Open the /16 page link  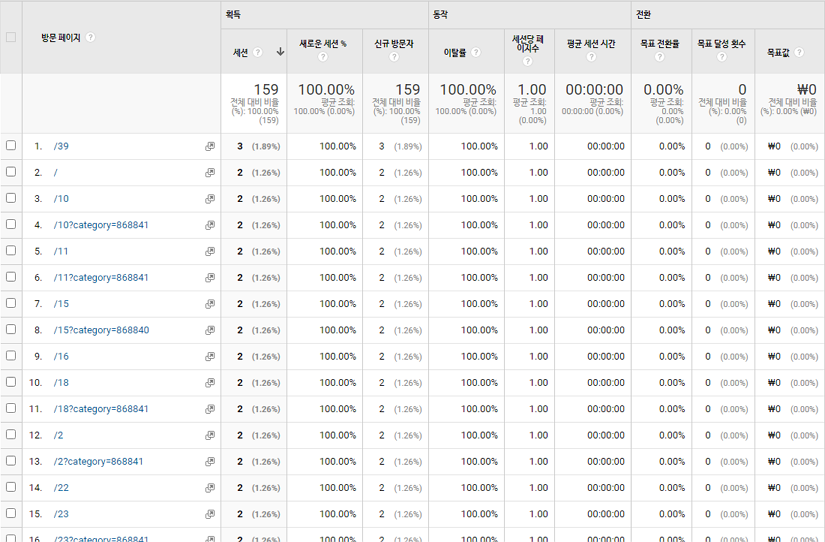61,357
